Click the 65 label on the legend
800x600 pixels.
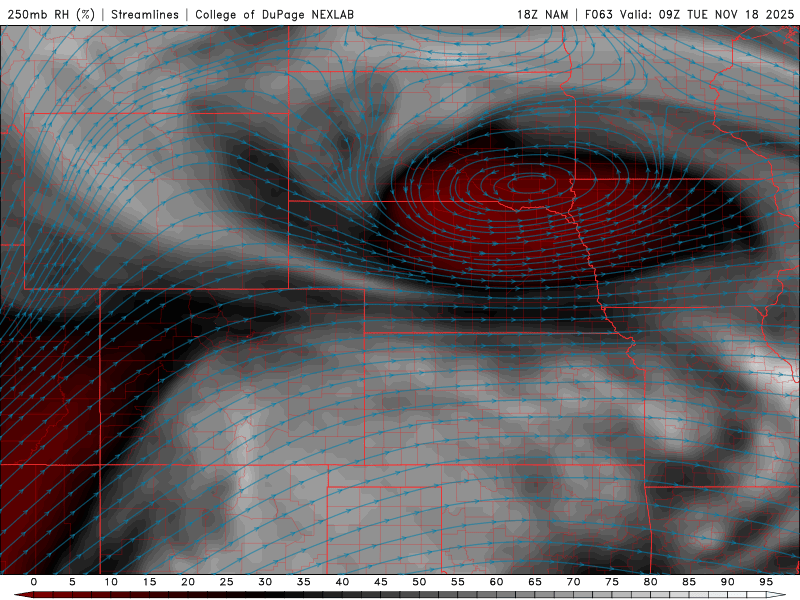click(535, 582)
